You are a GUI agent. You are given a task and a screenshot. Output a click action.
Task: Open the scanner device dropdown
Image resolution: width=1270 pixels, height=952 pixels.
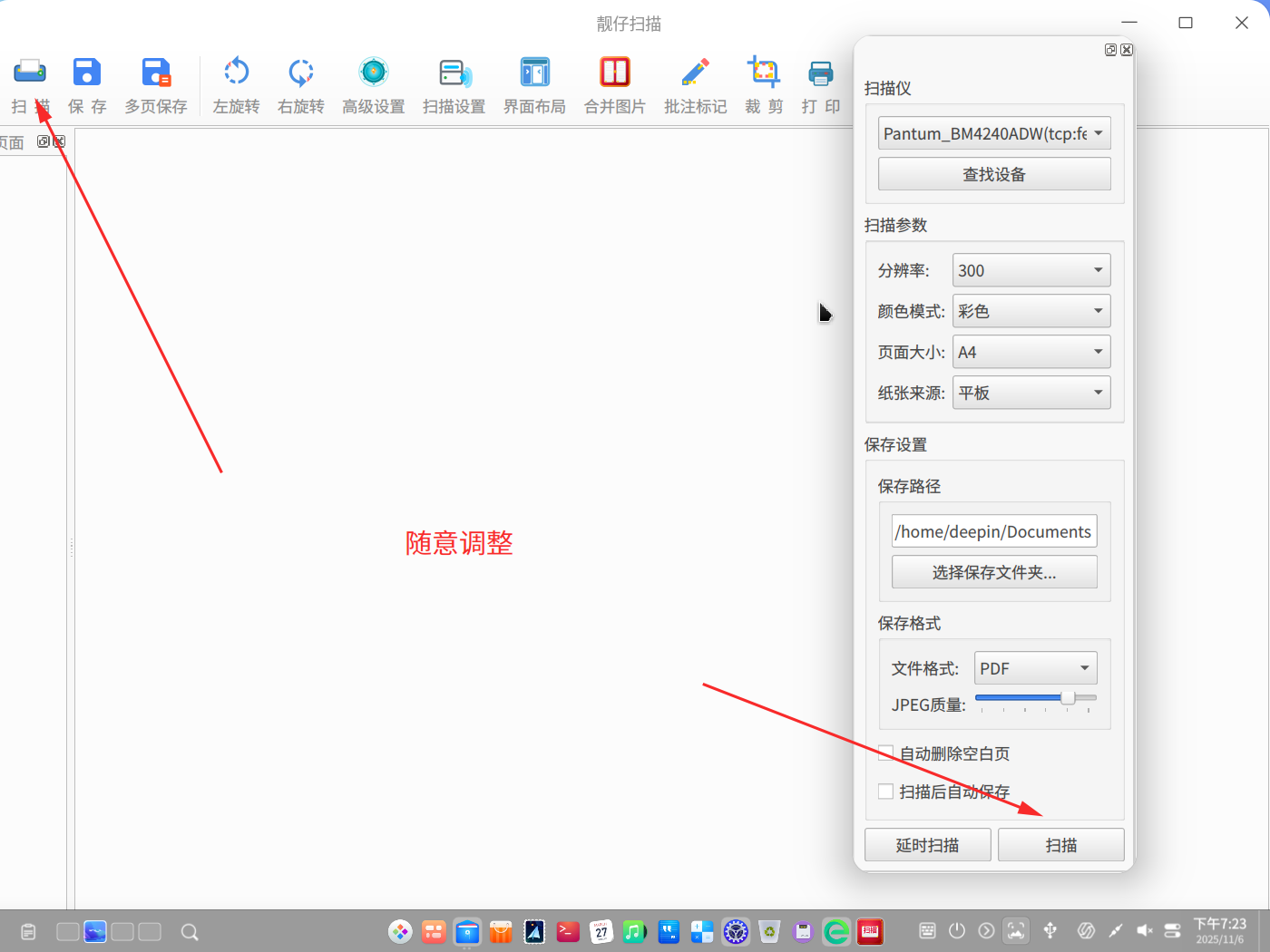(x=994, y=133)
